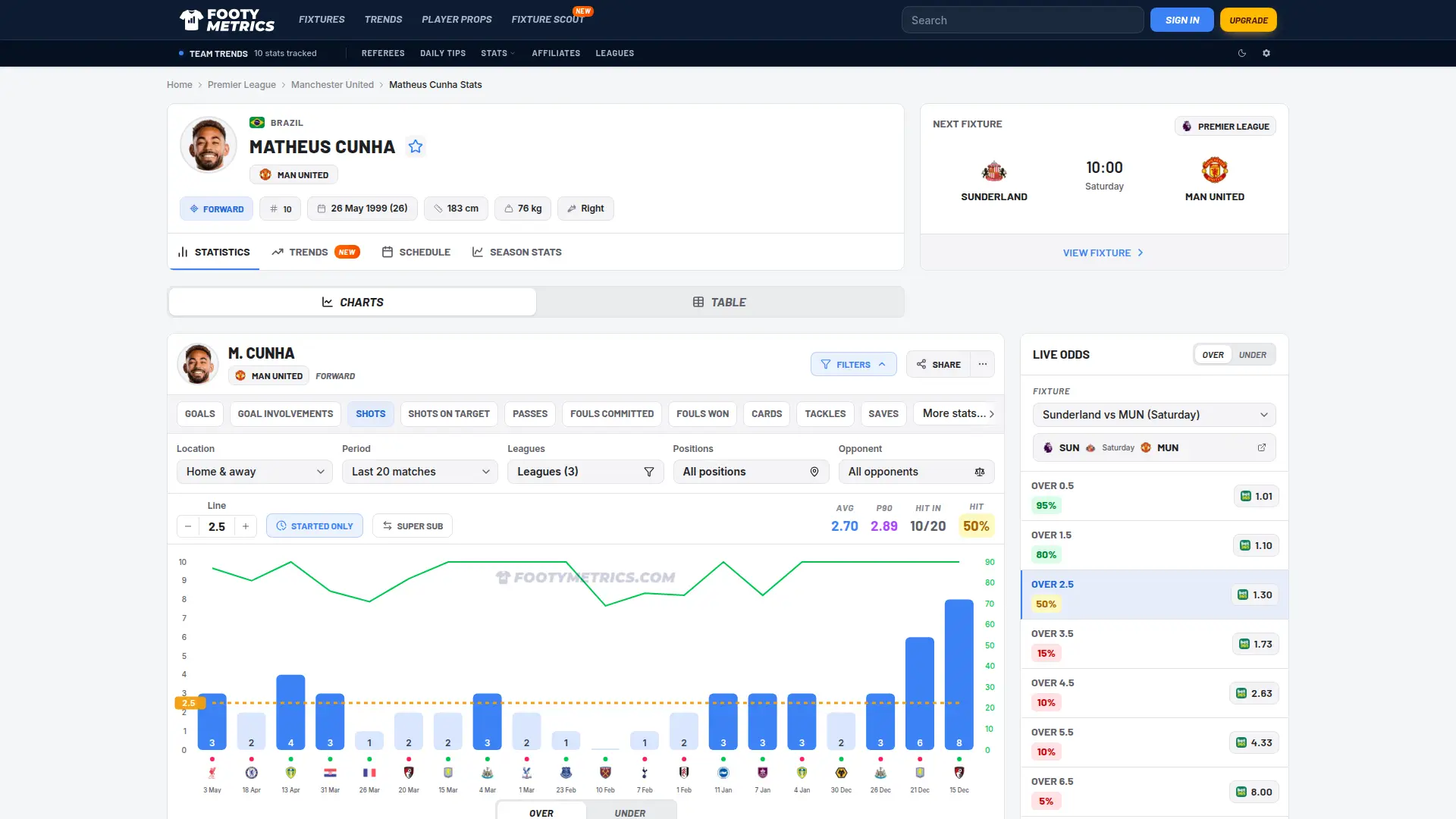This screenshot has height=819, width=1456.
Task: Click Matheus Cunha profile photo
Action: (x=209, y=145)
